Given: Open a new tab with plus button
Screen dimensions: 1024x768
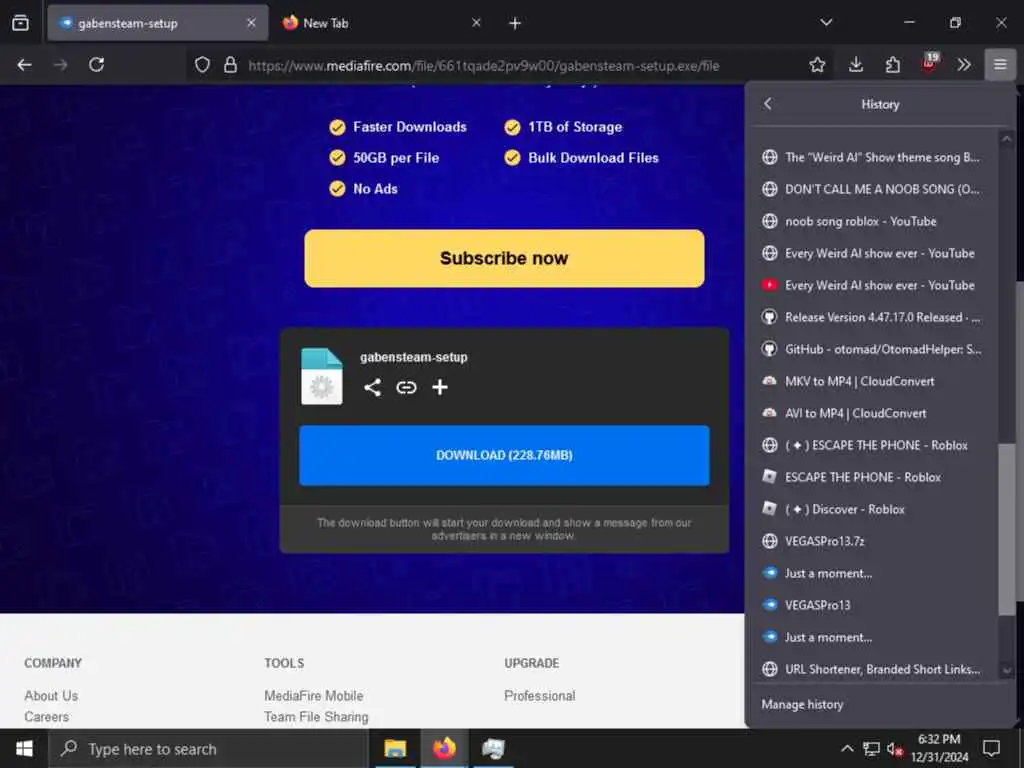Looking at the screenshot, I should coord(515,24).
